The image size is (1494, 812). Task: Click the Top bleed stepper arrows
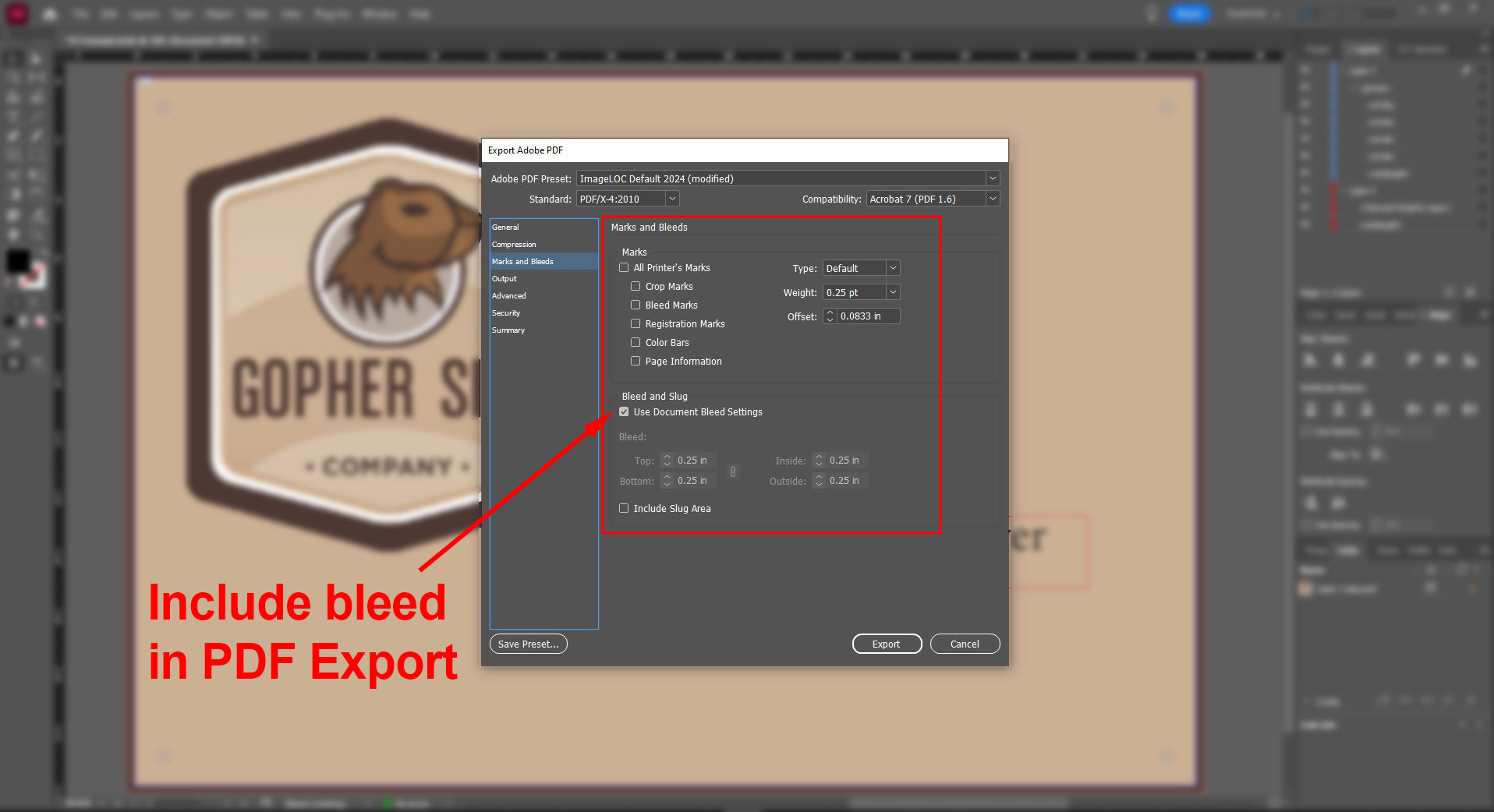click(x=667, y=461)
